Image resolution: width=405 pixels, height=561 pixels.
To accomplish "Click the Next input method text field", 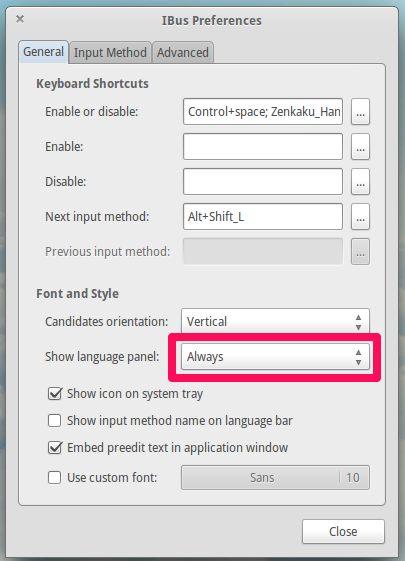I will point(263,217).
